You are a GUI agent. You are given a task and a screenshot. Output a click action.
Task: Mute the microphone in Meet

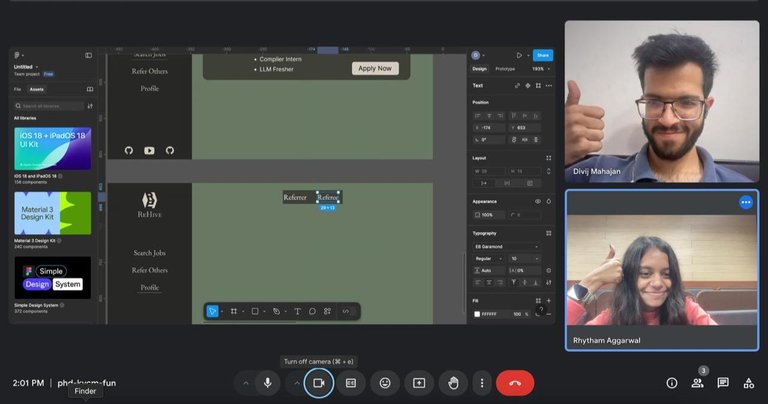coord(267,383)
